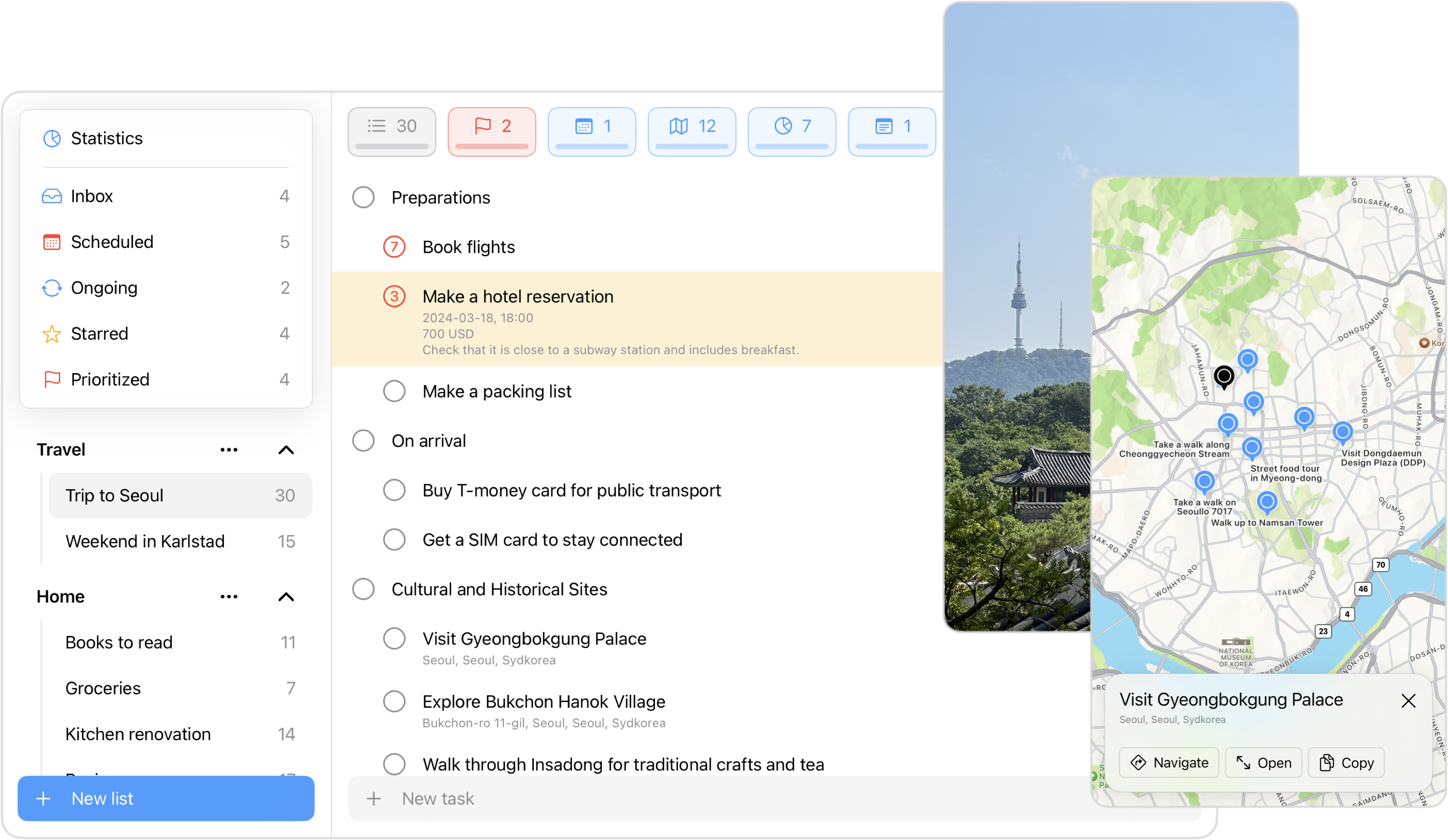Close the Gyeongbokgung Palace map popup

(x=1408, y=701)
